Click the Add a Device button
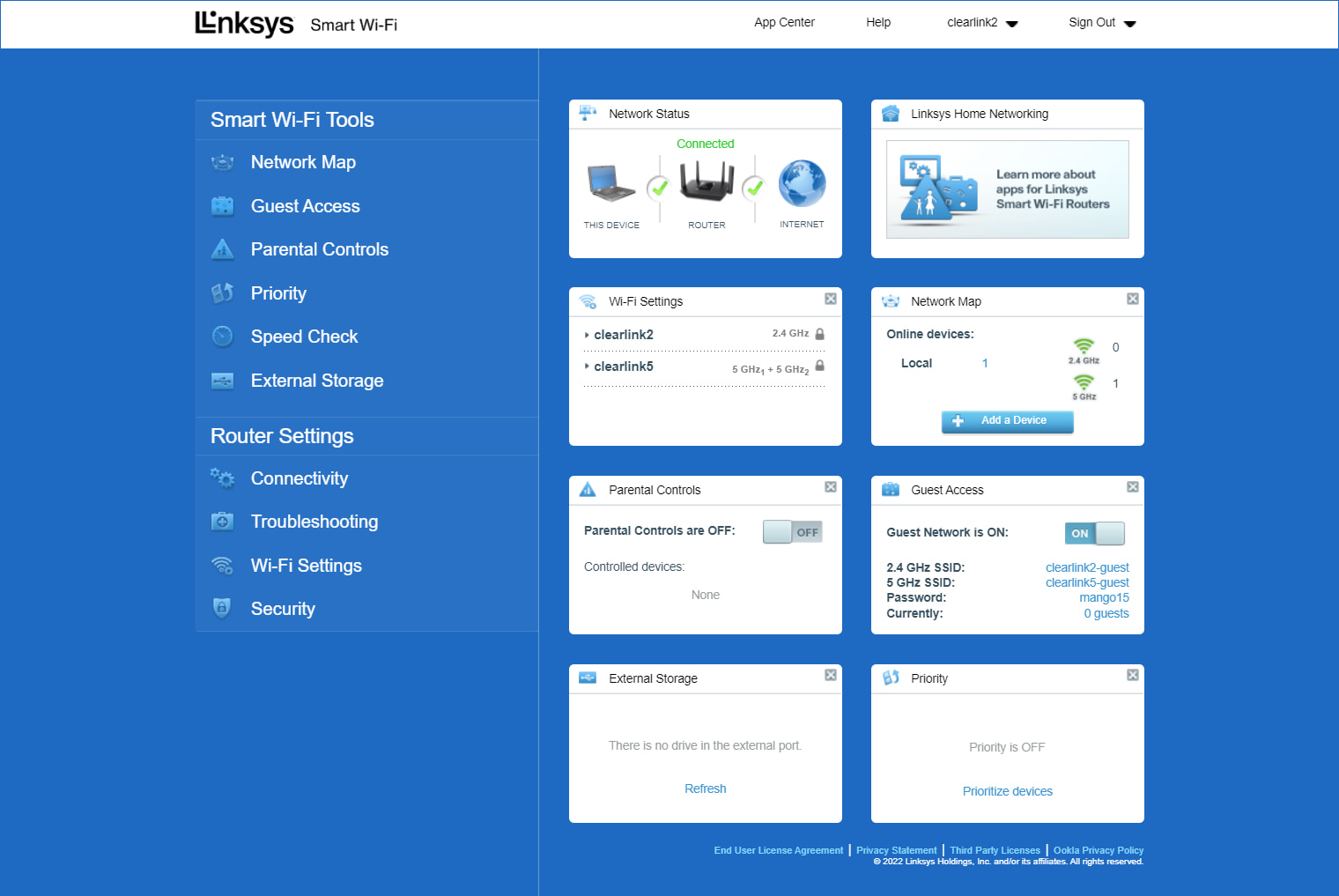Viewport: 1339px width, 896px height. [1008, 421]
